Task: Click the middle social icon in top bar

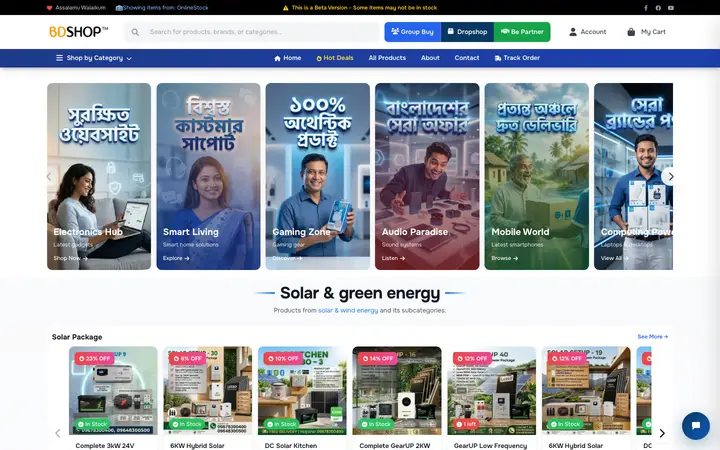Action: (658, 8)
